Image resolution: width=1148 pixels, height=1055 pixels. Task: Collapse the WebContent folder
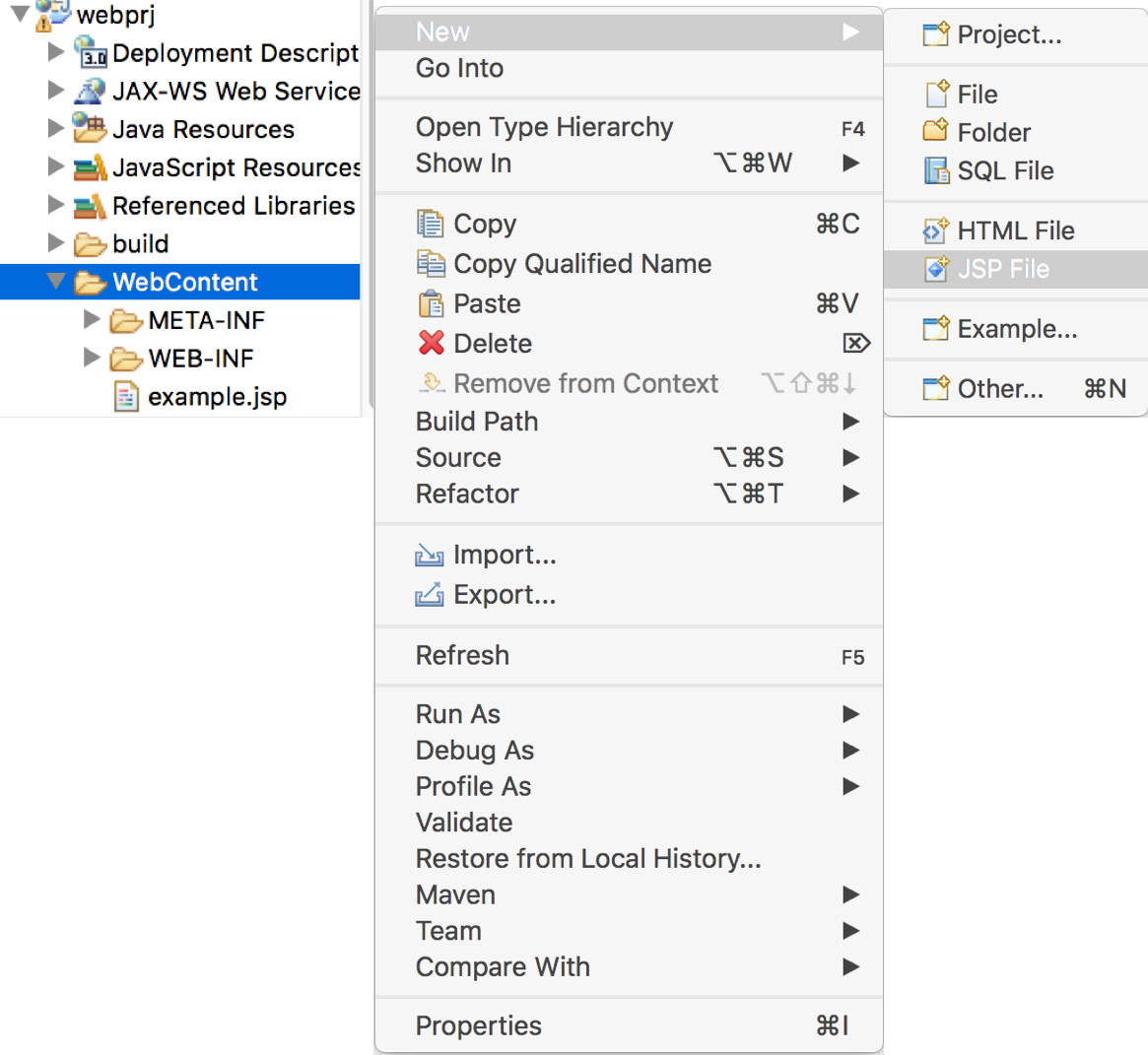(55, 281)
